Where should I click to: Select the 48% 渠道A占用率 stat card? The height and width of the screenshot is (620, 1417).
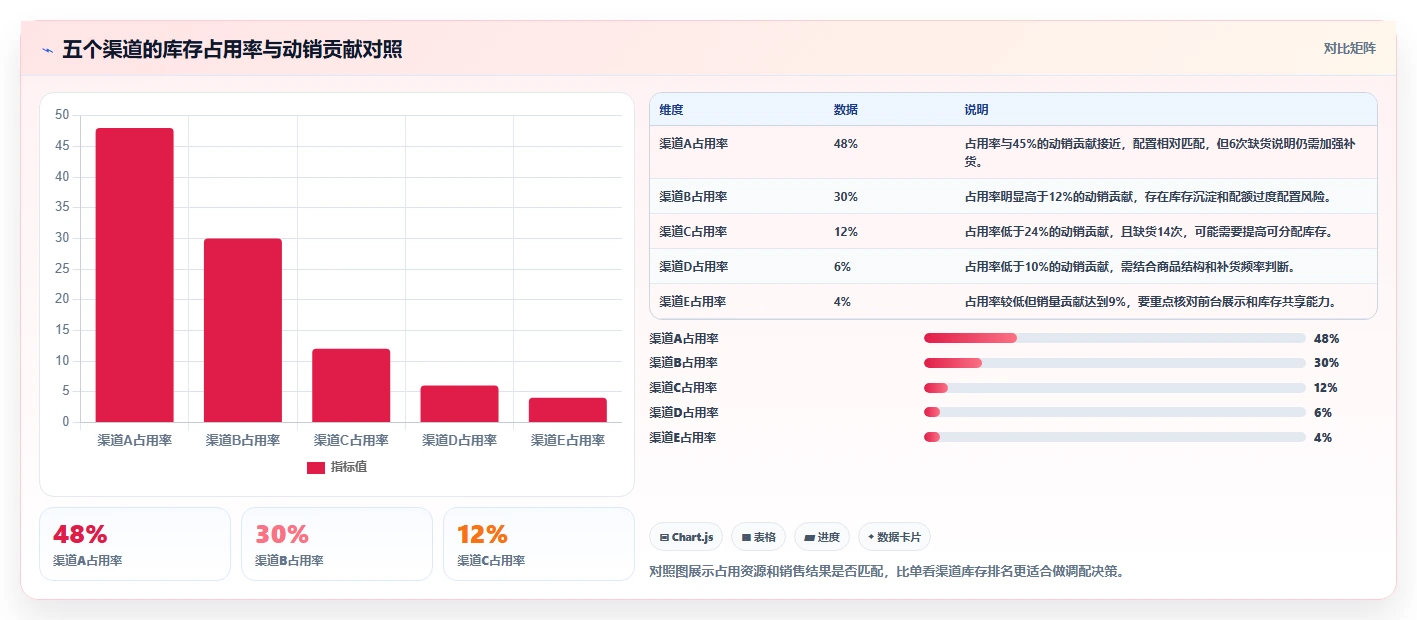[x=135, y=544]
